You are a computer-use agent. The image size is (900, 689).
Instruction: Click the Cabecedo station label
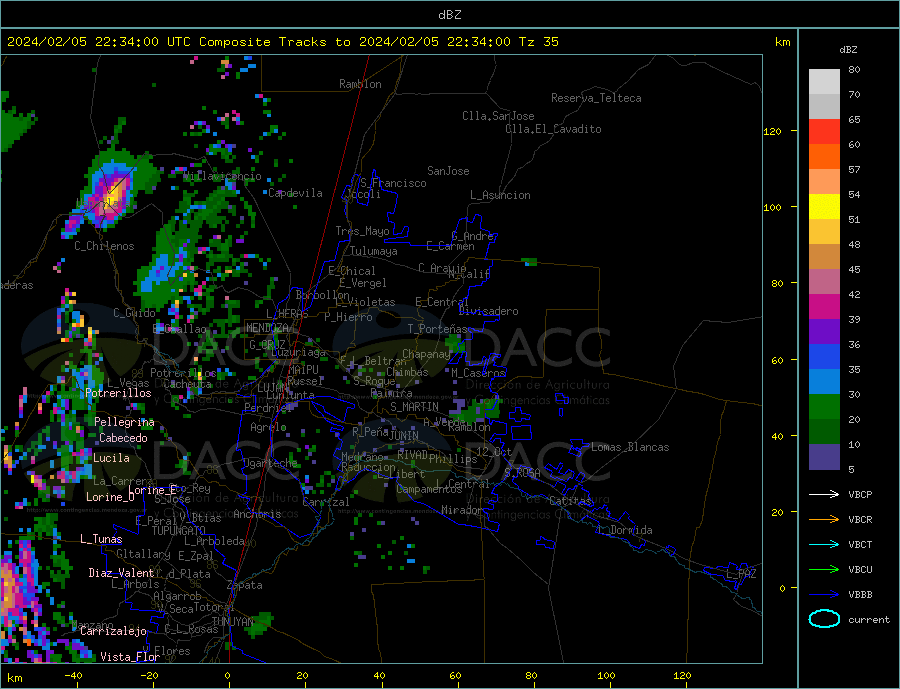coord(123,438)
